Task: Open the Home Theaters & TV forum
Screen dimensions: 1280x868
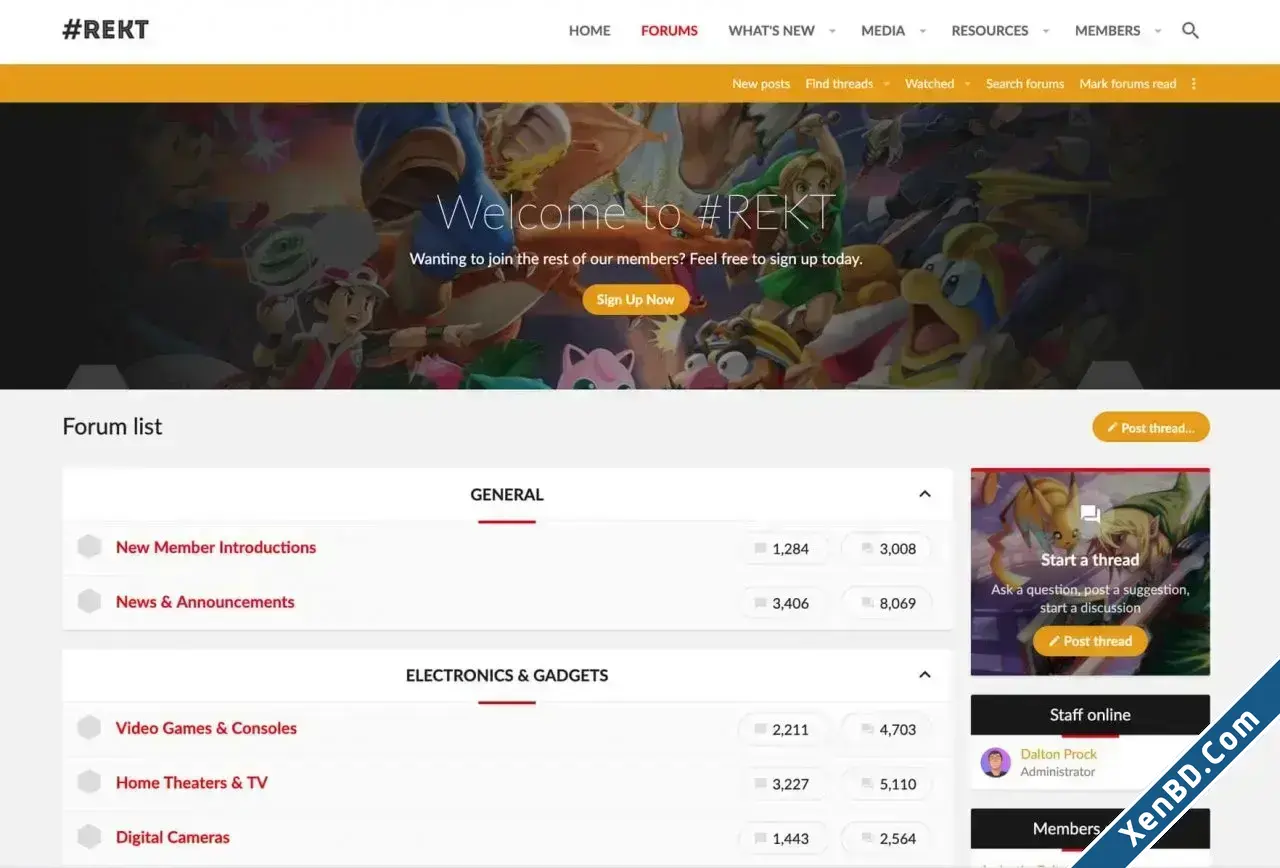Action: pos(192,783)
